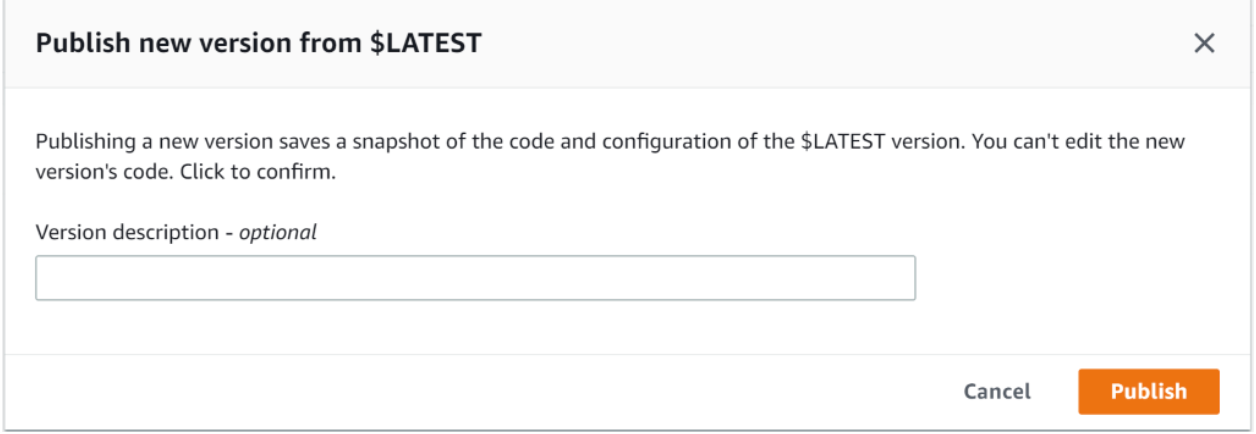Image resolution: width=1256 pixels, height=434 pixels.
Task: Click the Publish button
Action: [1148, 391]
